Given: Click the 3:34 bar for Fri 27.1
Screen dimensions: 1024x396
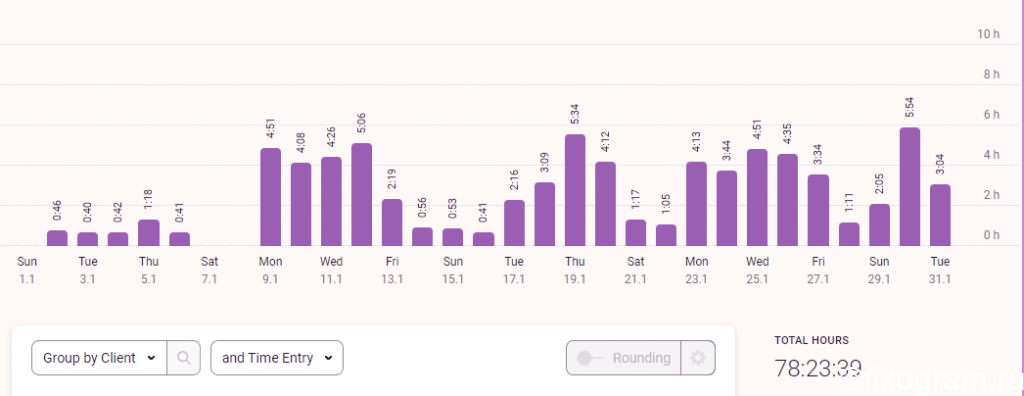Looking at the screenshot, I should [818, 210].
